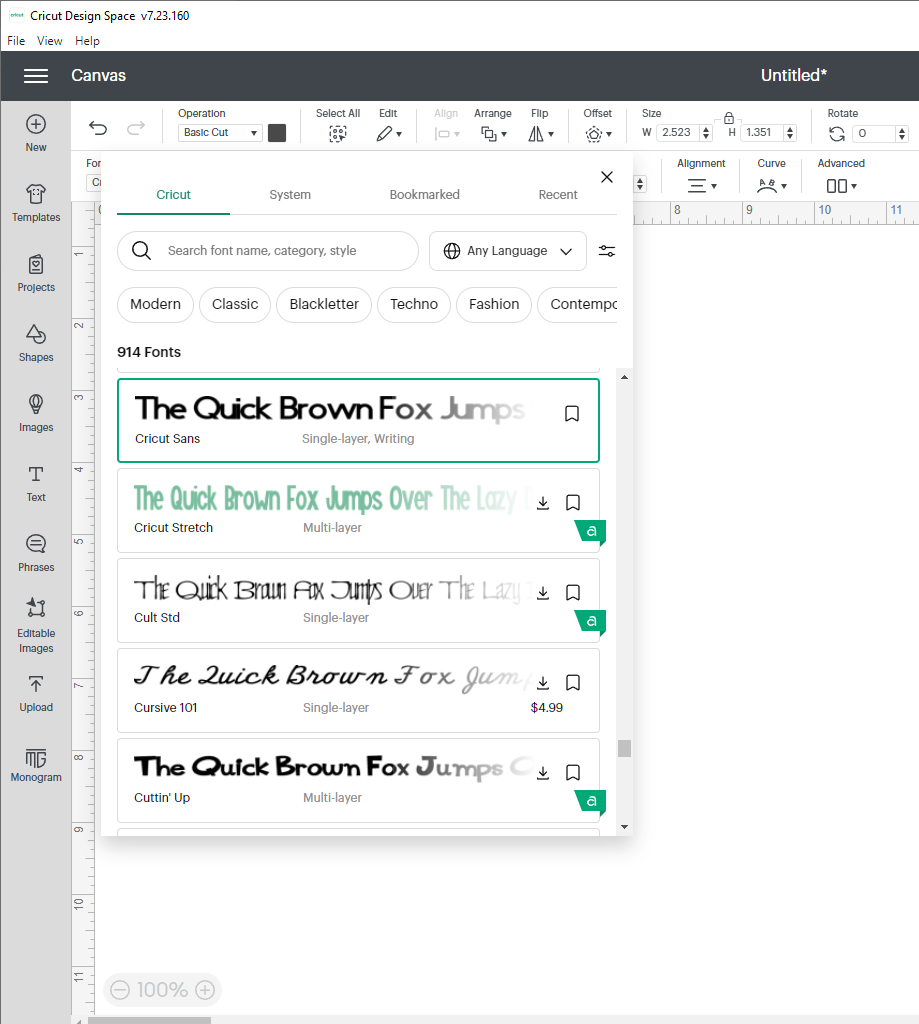Switch to the Cricut fonts tab
Screen dimensions: 919x1024
173,195
